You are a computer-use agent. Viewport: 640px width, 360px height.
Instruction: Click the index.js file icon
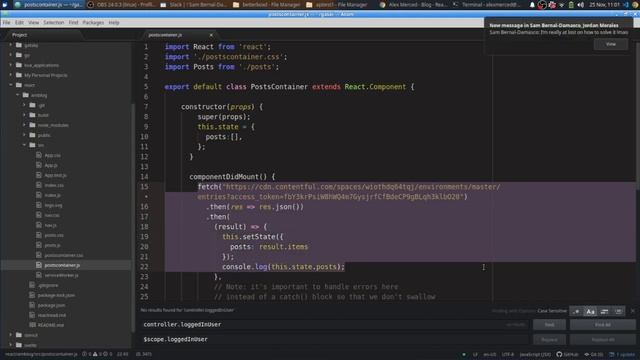39,195
